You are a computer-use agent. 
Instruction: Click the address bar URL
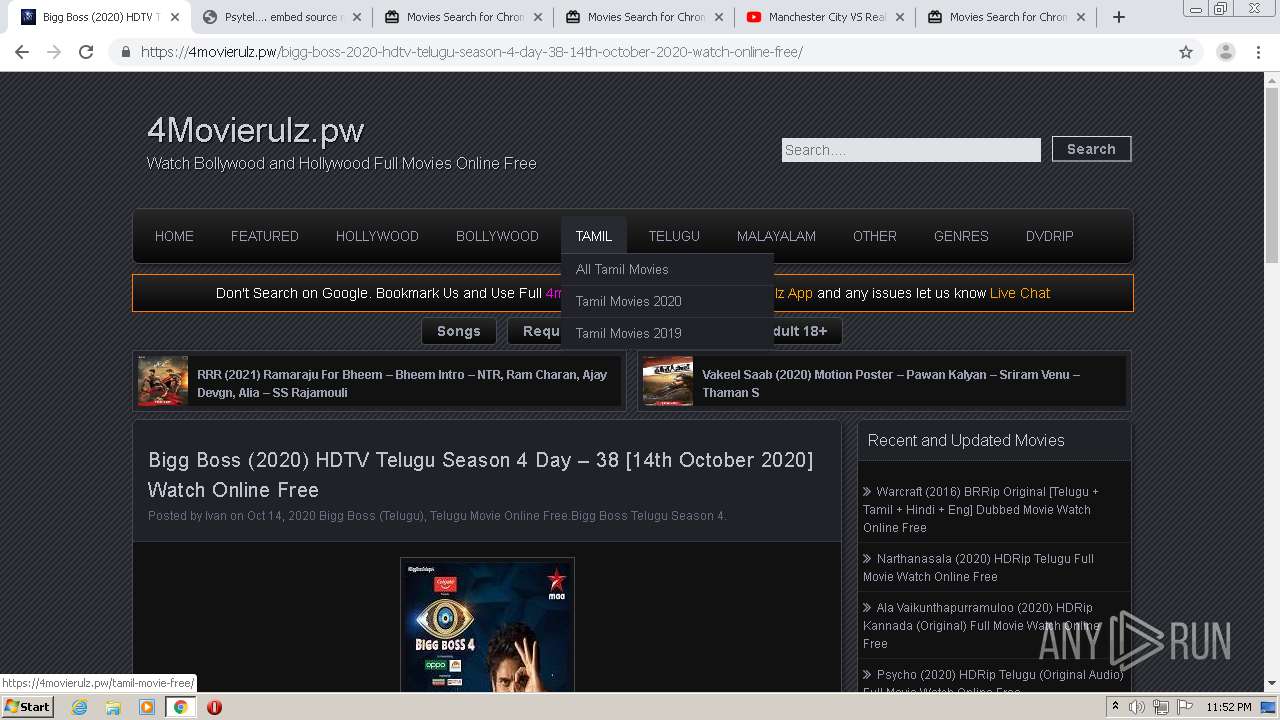click(471, 52)
